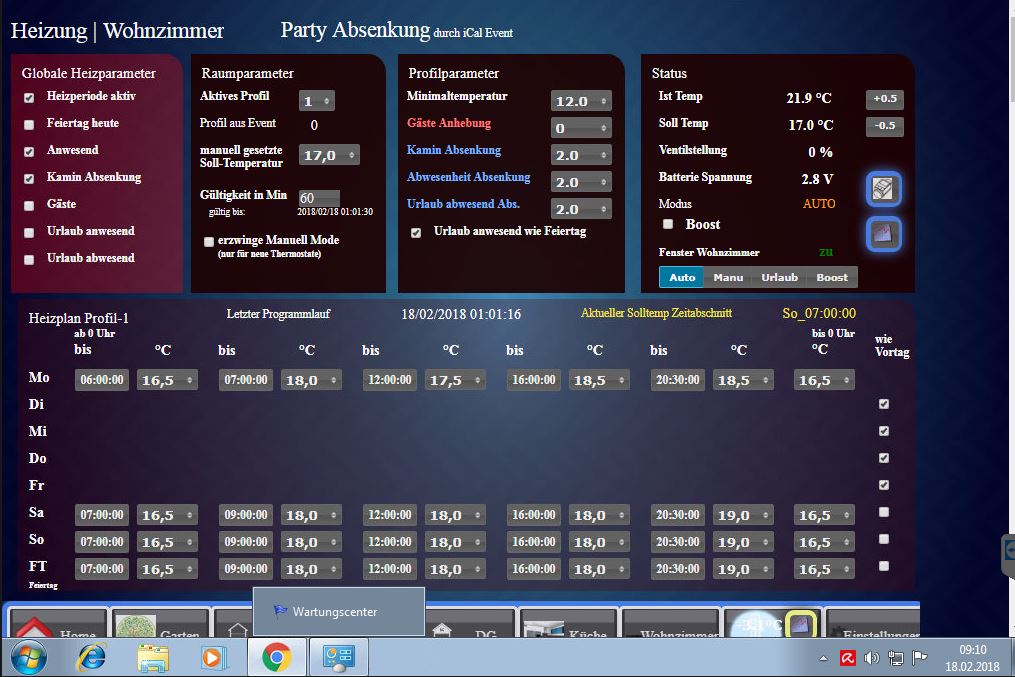Click the AUTO Modus value
Image resolution: width=1015 pixels, height=677 pixels.
819,204
